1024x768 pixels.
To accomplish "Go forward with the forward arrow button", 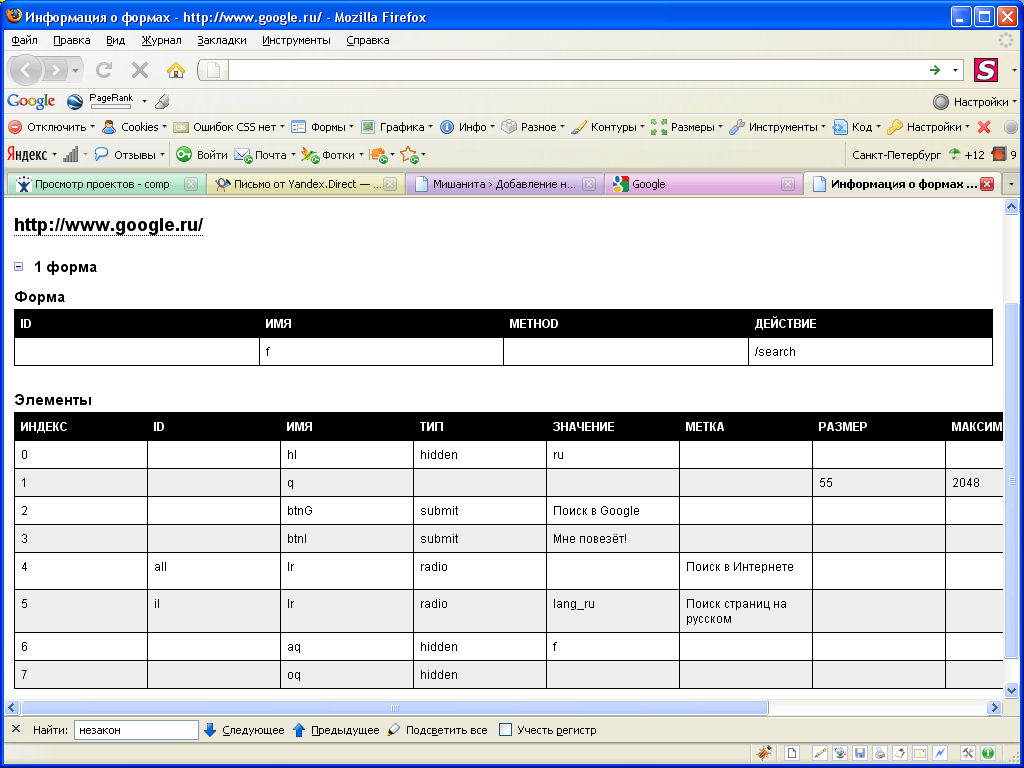I will point(57,70).
